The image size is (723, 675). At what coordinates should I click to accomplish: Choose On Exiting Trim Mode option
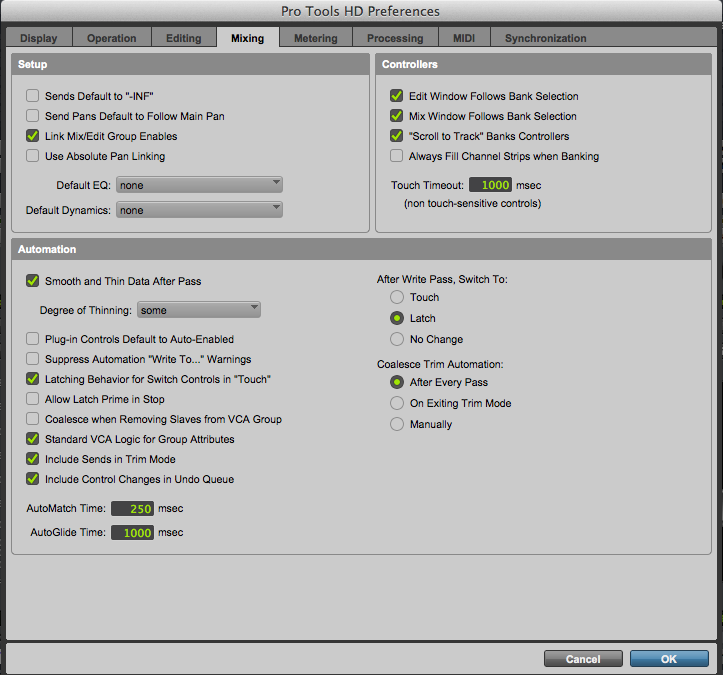[397, 403]
